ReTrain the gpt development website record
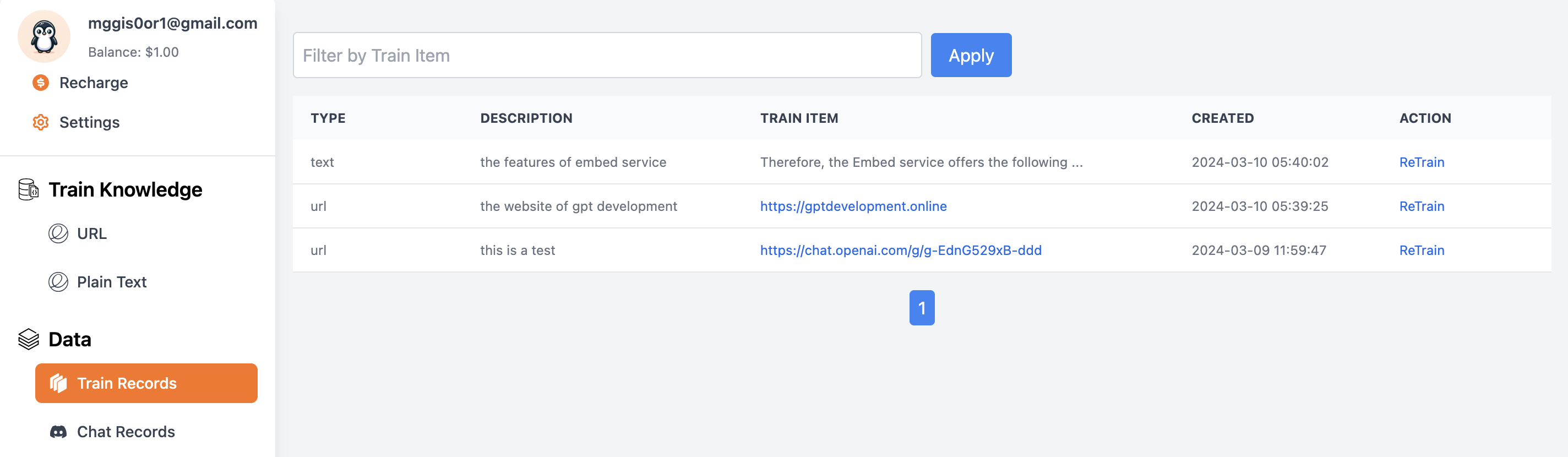The image size is (1568, 457). pos(1422,206)
